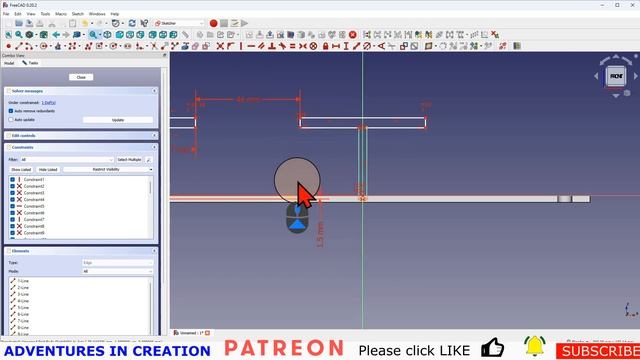640x360 pixels.
Task: Click the Show Listed button
Action: coord(21,169)
